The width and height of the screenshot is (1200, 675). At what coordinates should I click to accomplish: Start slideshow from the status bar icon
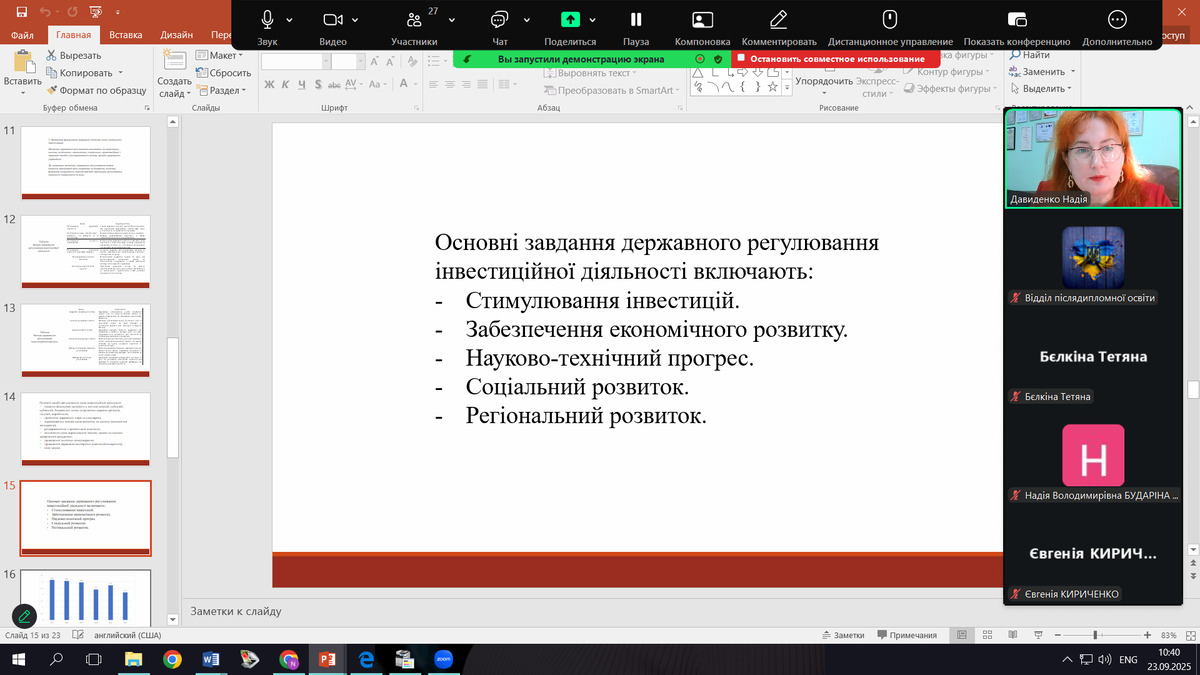(x=1038, y=635)
